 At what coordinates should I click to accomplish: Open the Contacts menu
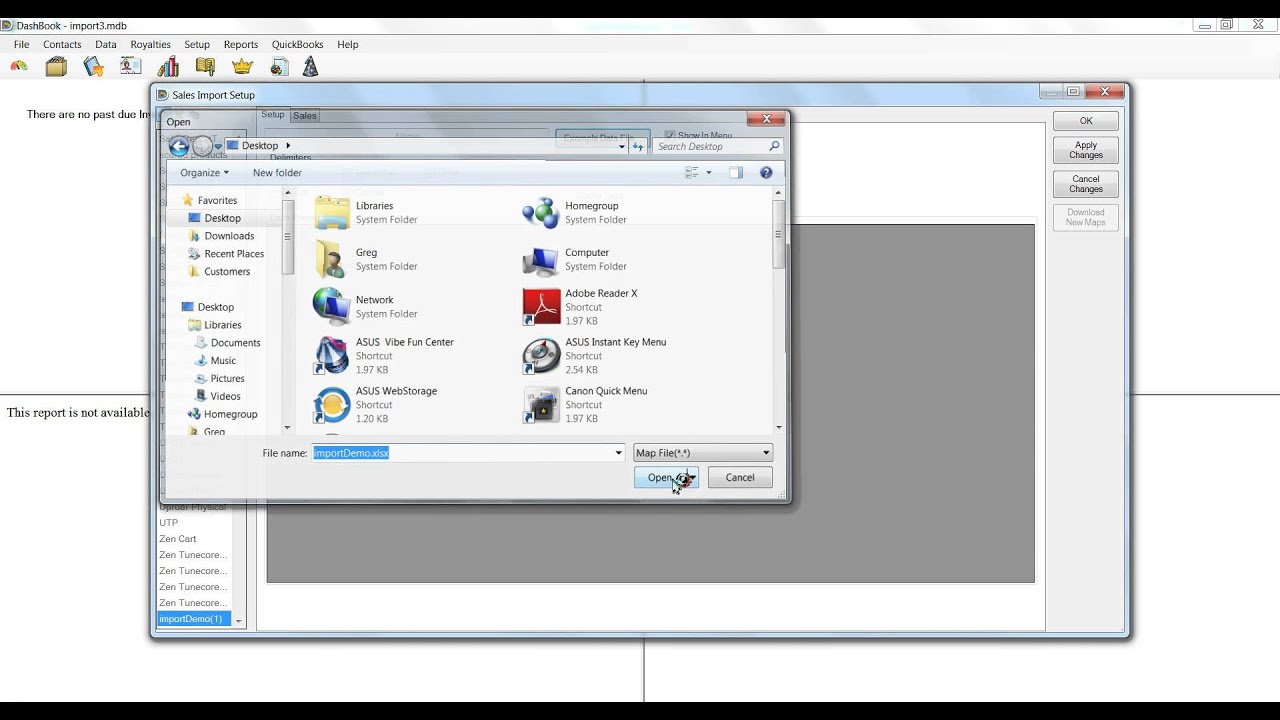point(62,45)
